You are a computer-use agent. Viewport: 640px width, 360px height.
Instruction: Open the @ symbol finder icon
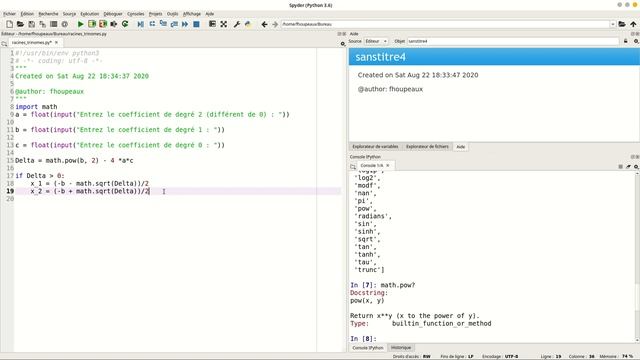[x=64, y=24]
